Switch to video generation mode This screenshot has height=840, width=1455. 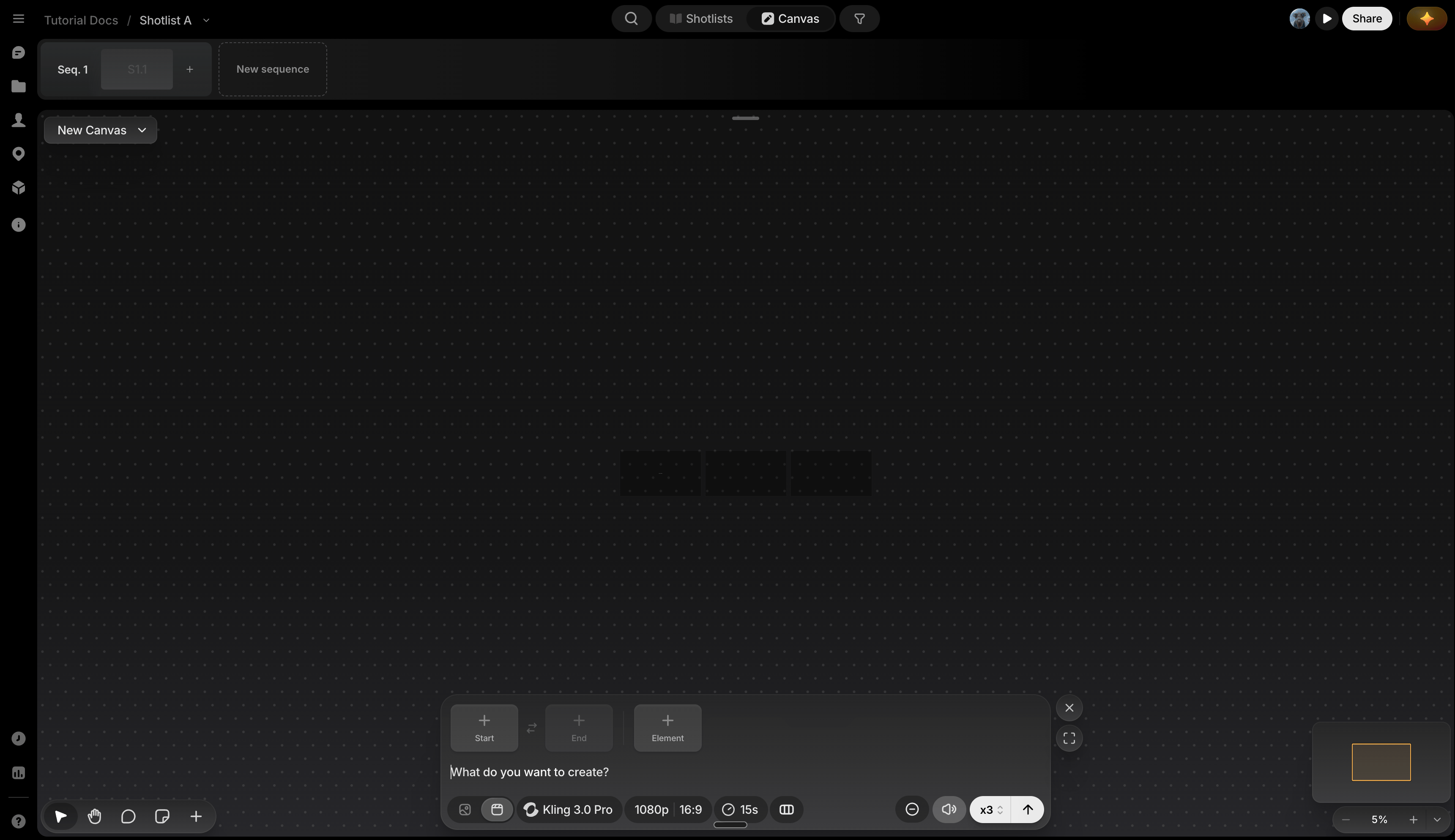(x=497, y=810)
